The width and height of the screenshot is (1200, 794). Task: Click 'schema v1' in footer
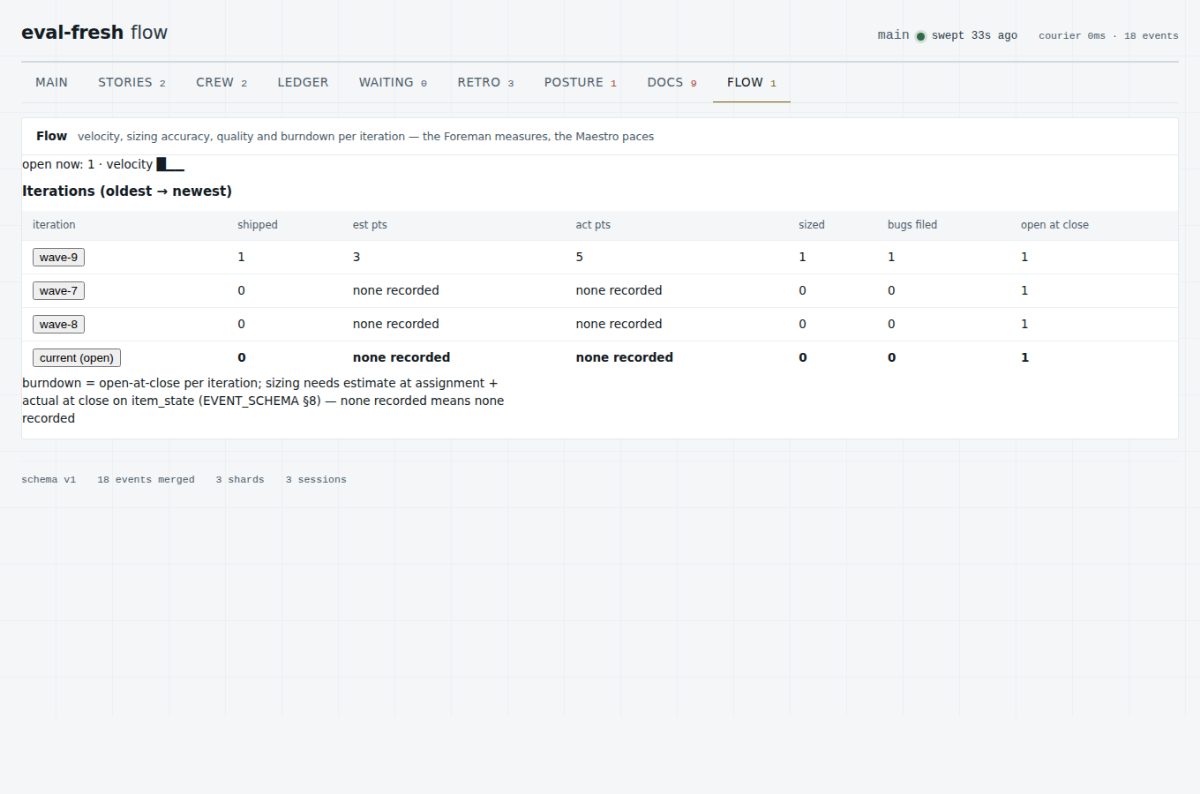pyautogui.click(x=49, y=480)
